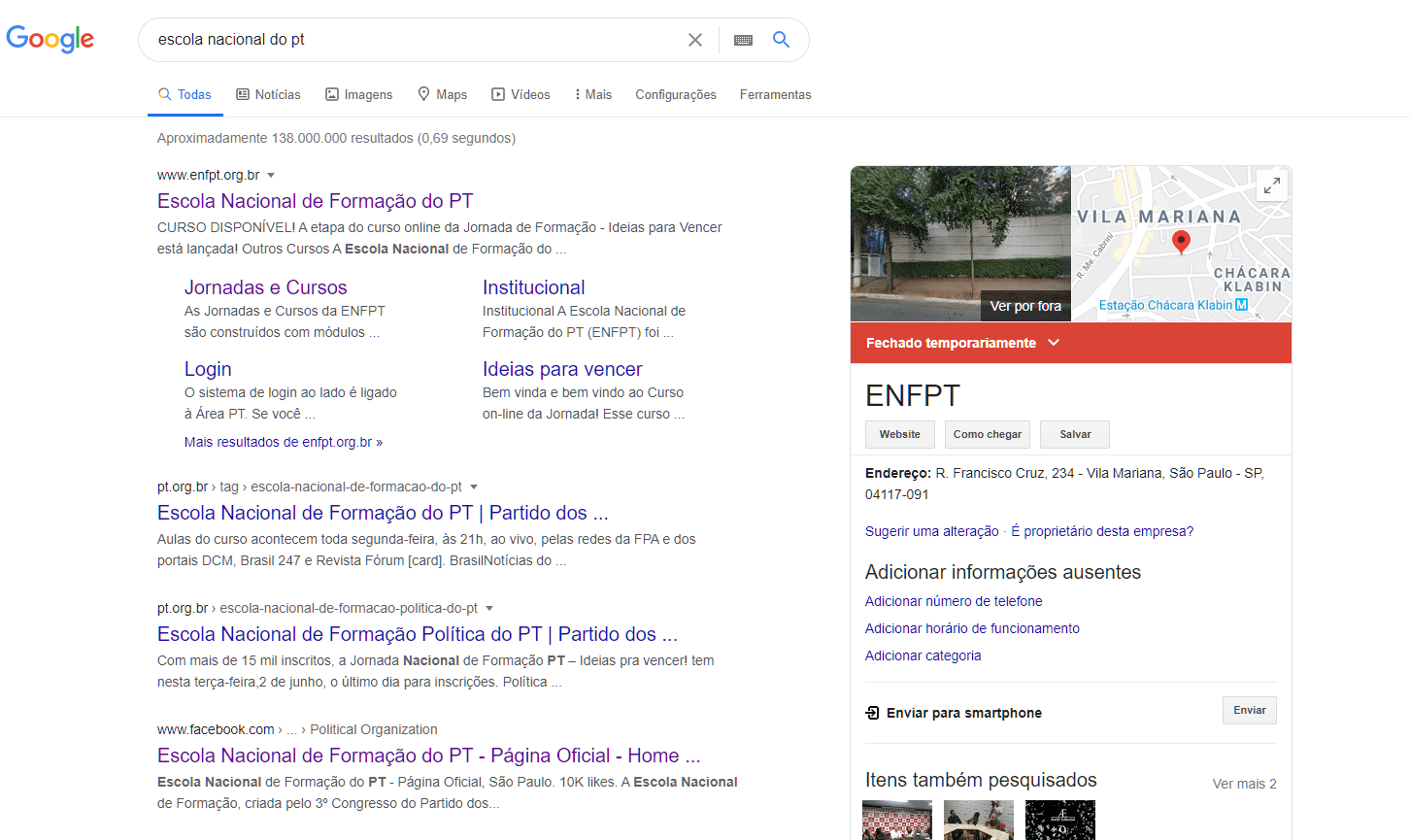Click the metro M icon on map
This screenshot has height=840, width=1410.
click(1241, 305)
